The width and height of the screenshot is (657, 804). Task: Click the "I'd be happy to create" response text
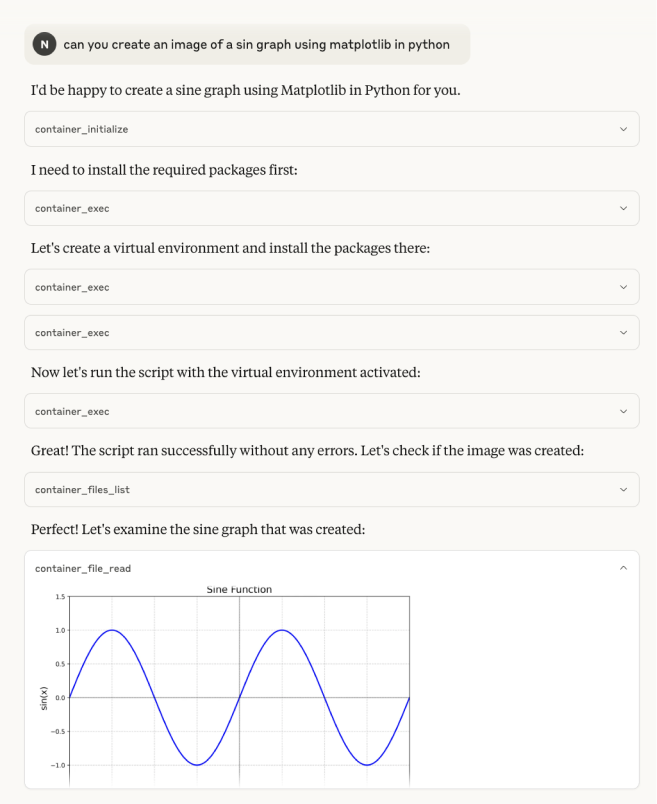[245, 91]
